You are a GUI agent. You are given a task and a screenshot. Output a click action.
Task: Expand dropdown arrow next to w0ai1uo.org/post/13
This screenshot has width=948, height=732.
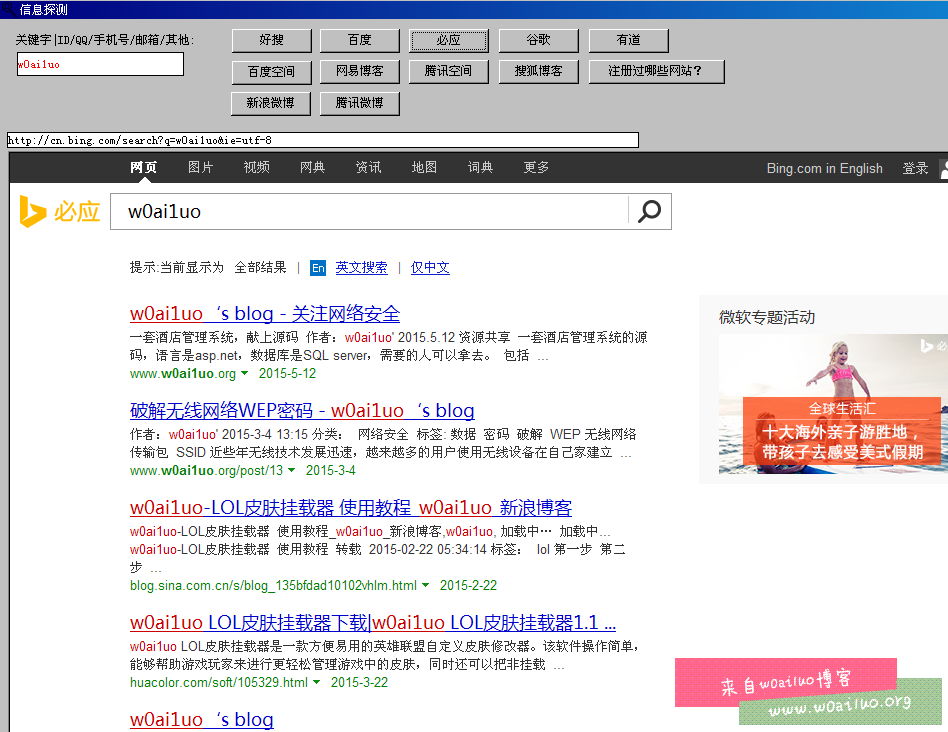(292, 470)
